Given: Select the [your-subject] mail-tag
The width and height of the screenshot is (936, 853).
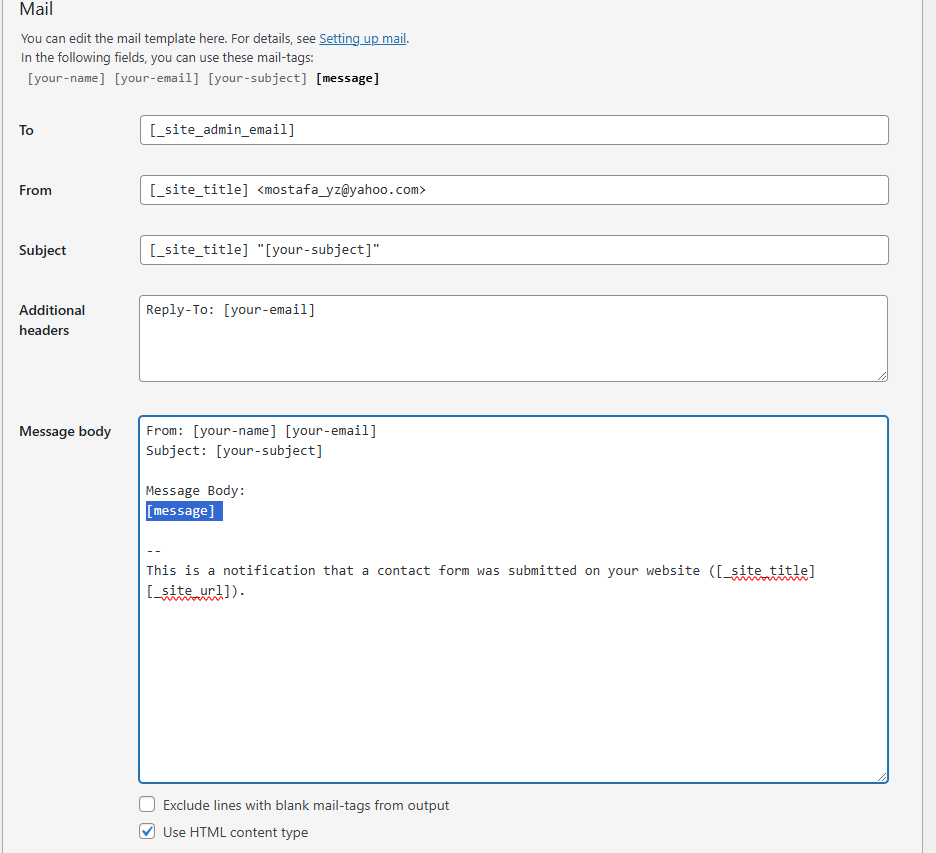Looking at the screenshot, I should (x=256, y=77).
